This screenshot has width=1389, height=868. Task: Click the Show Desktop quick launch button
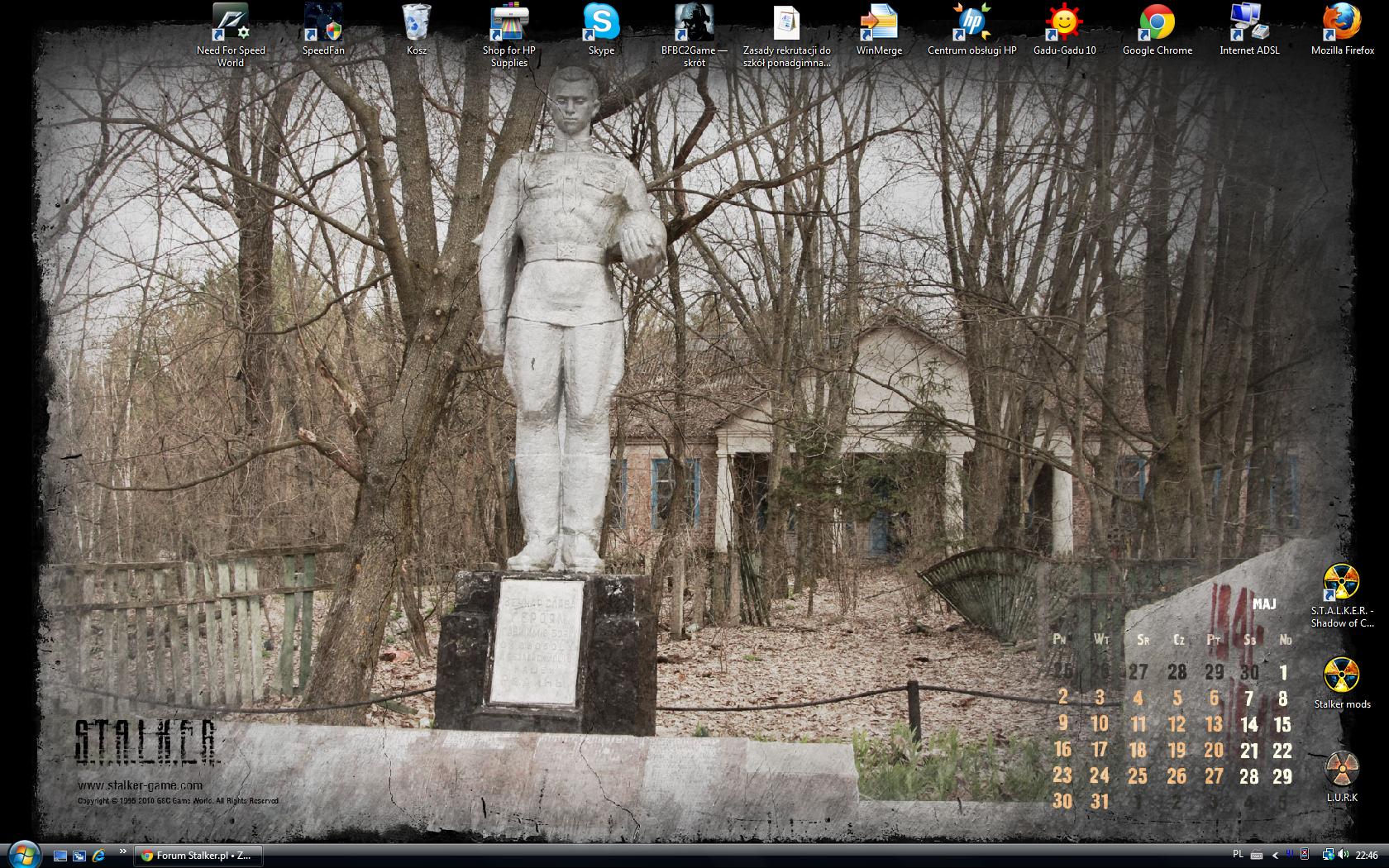[x=60, y=856]
